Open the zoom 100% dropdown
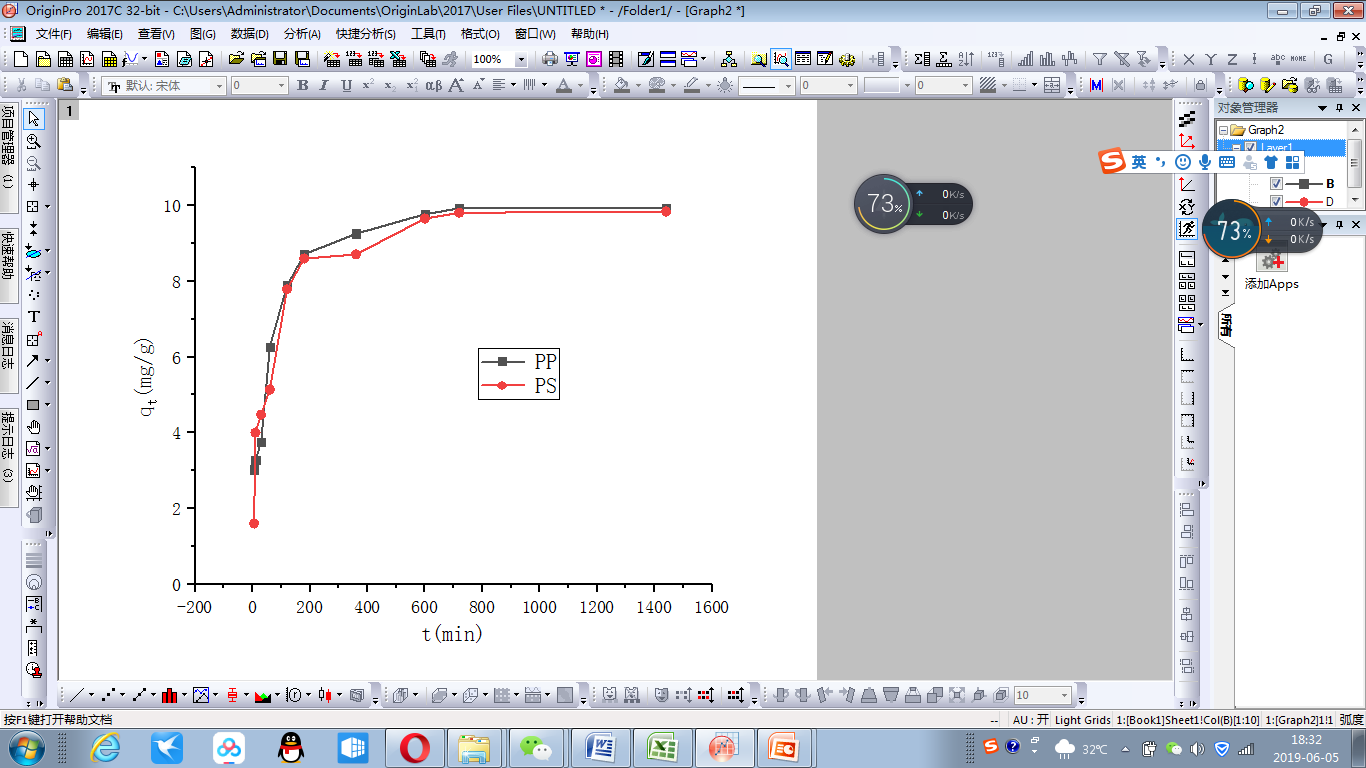Screen dimensions: 1366x768 [520, 59]
